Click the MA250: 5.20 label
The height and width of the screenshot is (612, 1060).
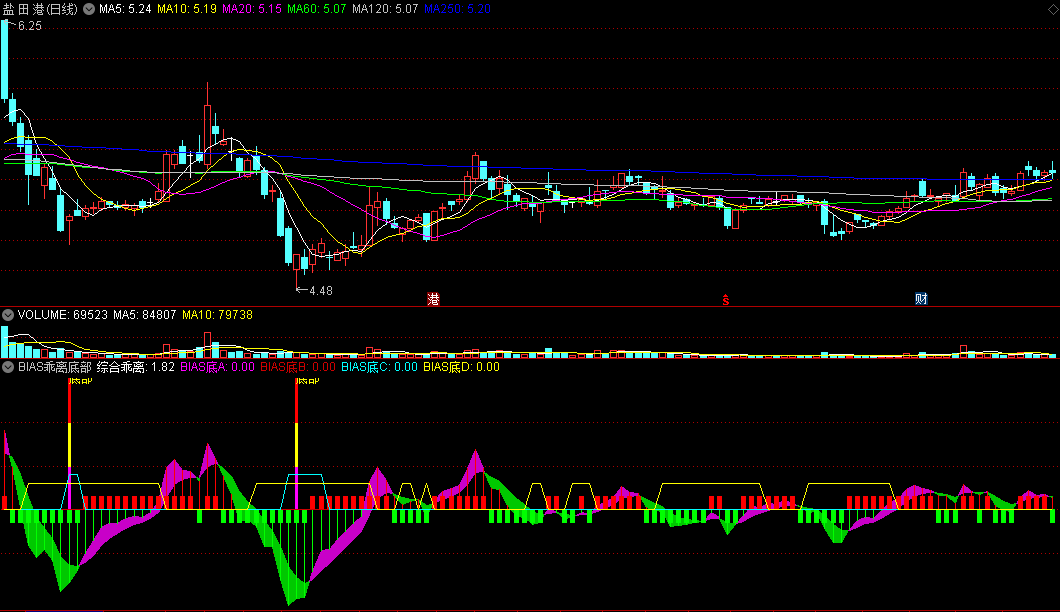pyautogui.click(x=458, y=9)
